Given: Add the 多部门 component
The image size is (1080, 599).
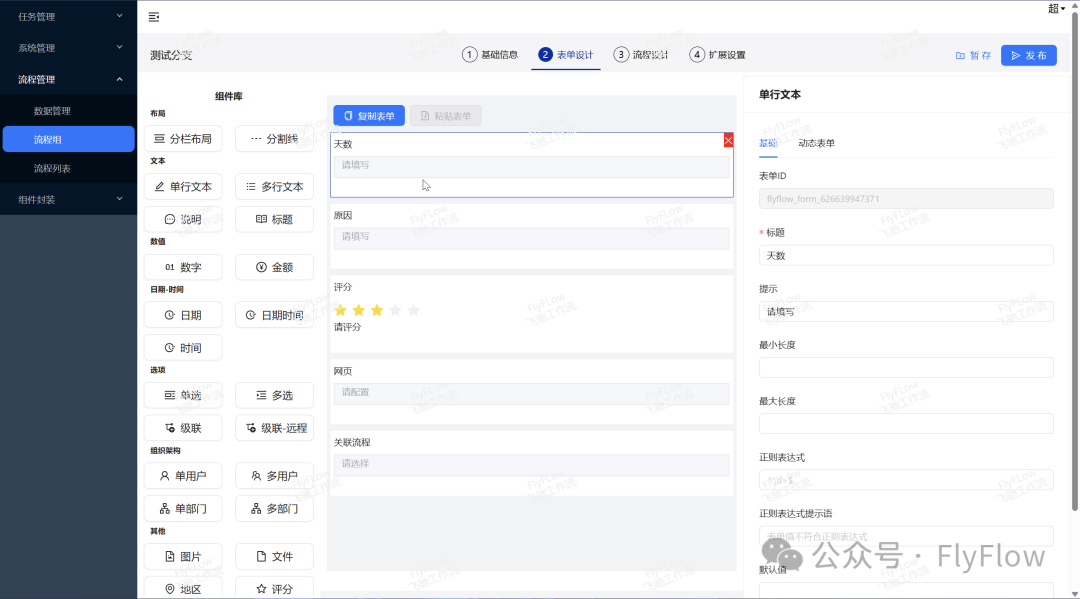Looking at the screenshot, I should (x=274, y=509).
